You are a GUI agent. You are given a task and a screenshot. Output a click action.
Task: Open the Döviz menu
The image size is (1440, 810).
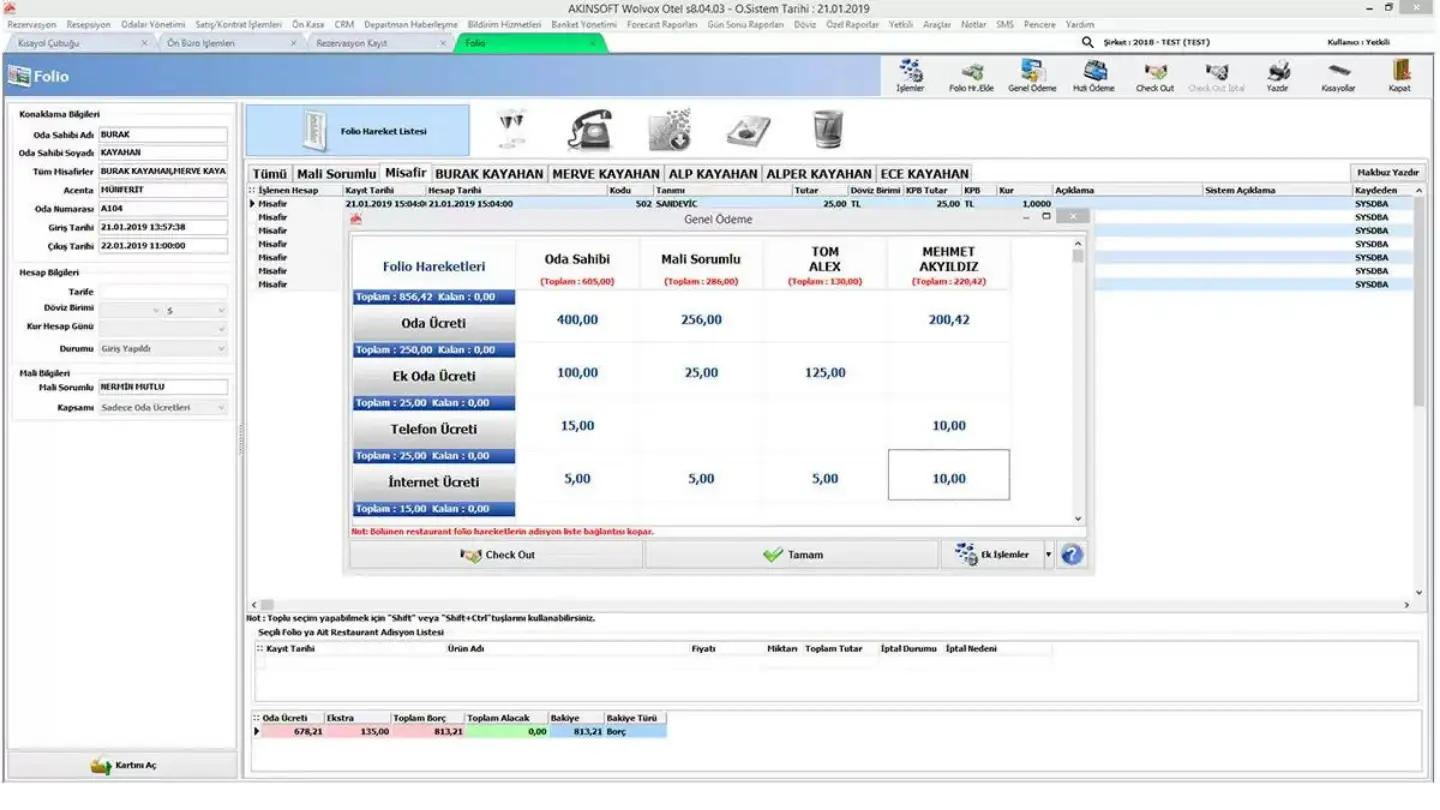click(805, 24)
